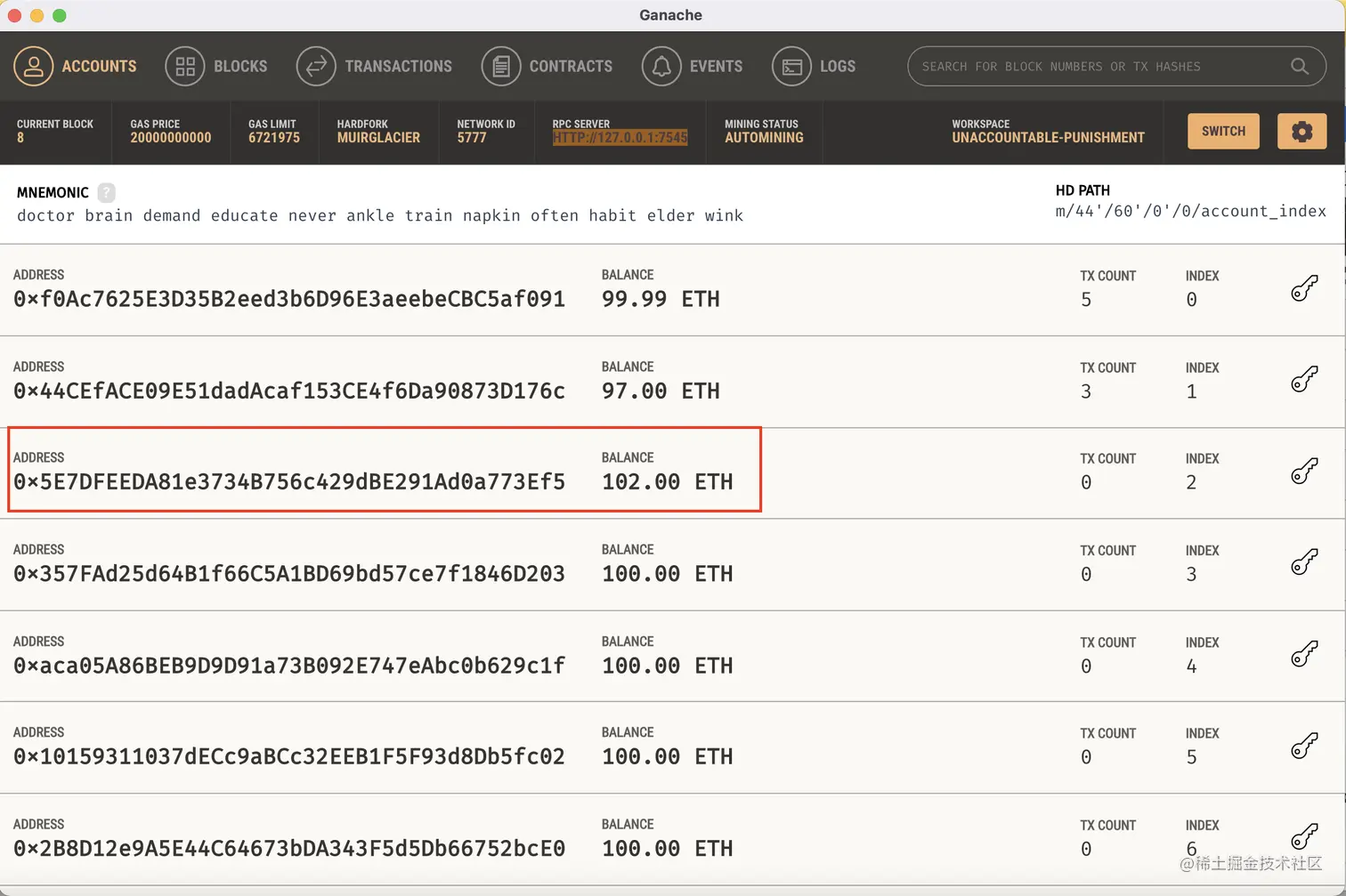The width and height of the screenshot is (1346, 896).
Task: Minimize Ganache with the yellow button
Action: [36, 15]
